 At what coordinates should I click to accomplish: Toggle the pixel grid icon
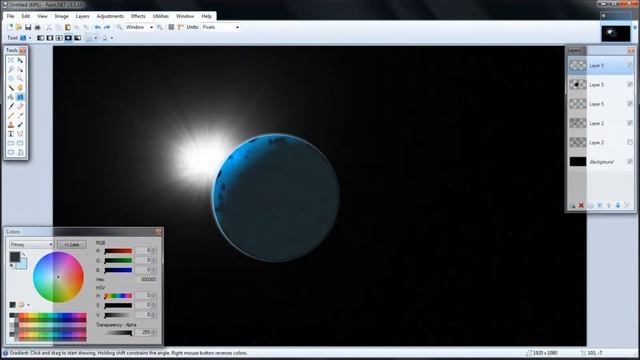pyautogui.click(x=171, y=27)
